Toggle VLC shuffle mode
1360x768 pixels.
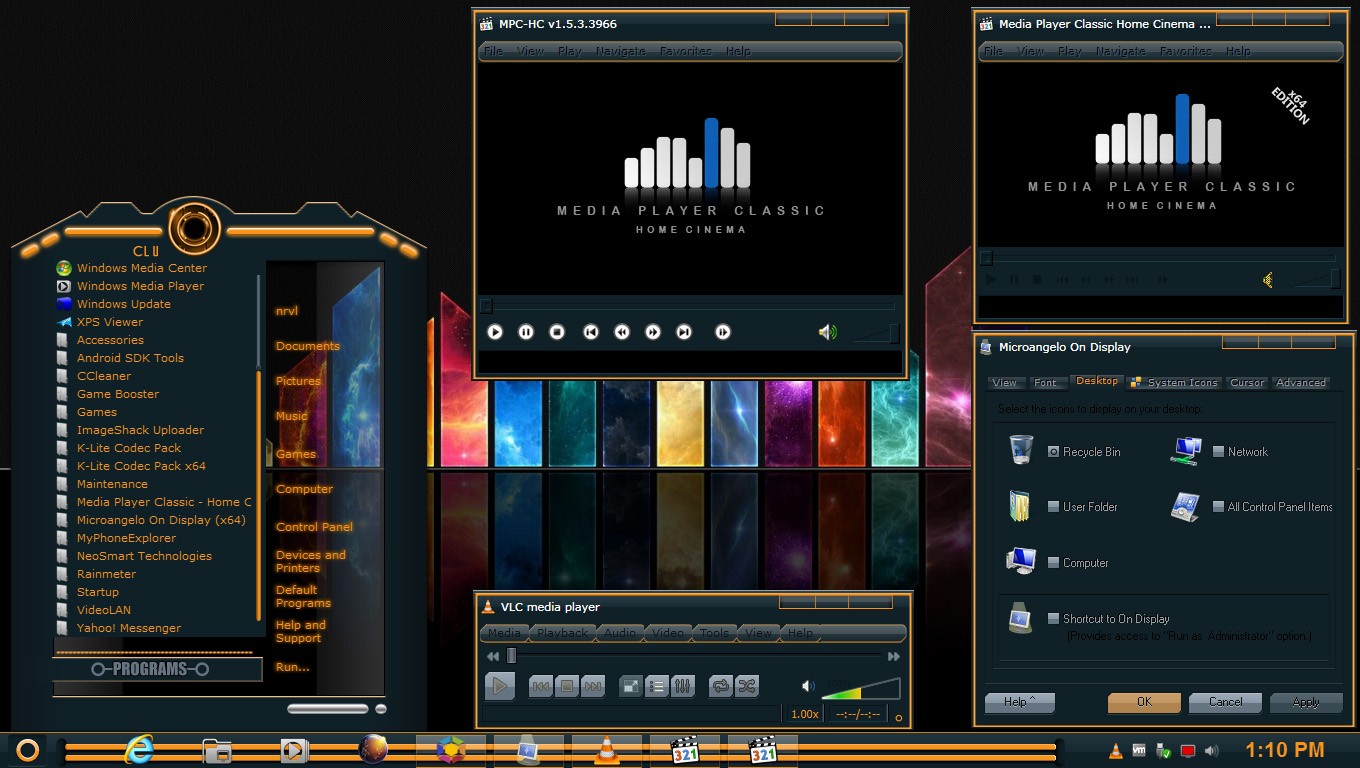pyautogui.click(x=746, y=686)
